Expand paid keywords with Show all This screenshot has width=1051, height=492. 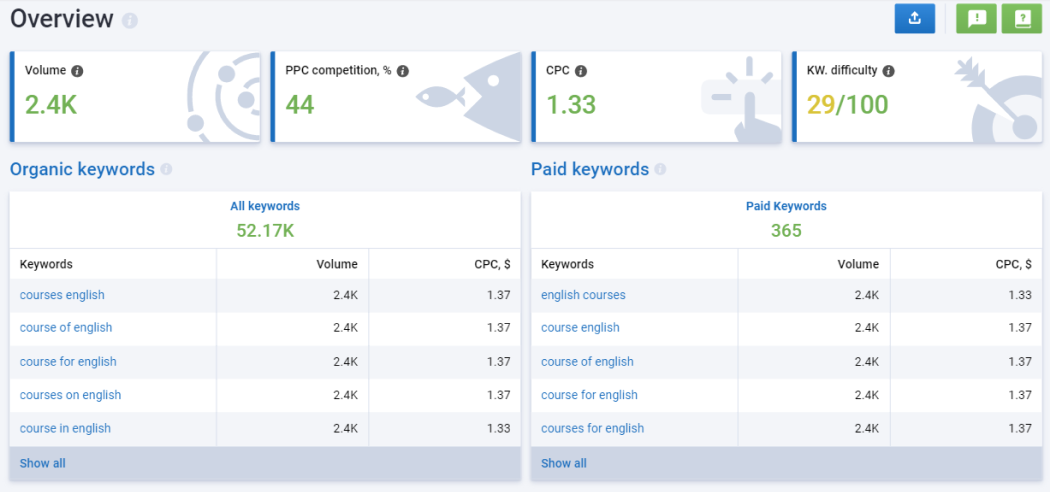pos(564,463)
